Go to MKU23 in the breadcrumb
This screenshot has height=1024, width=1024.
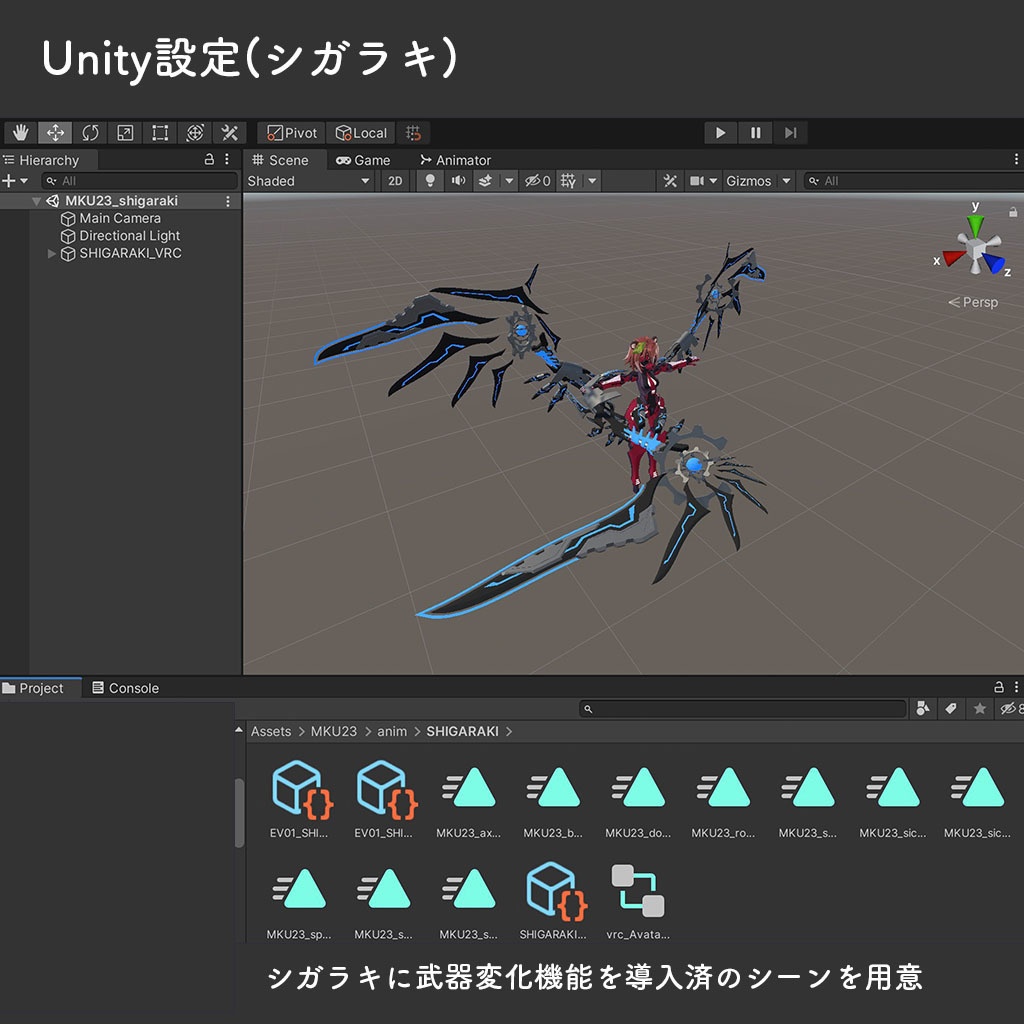click(x=334, y=731)
